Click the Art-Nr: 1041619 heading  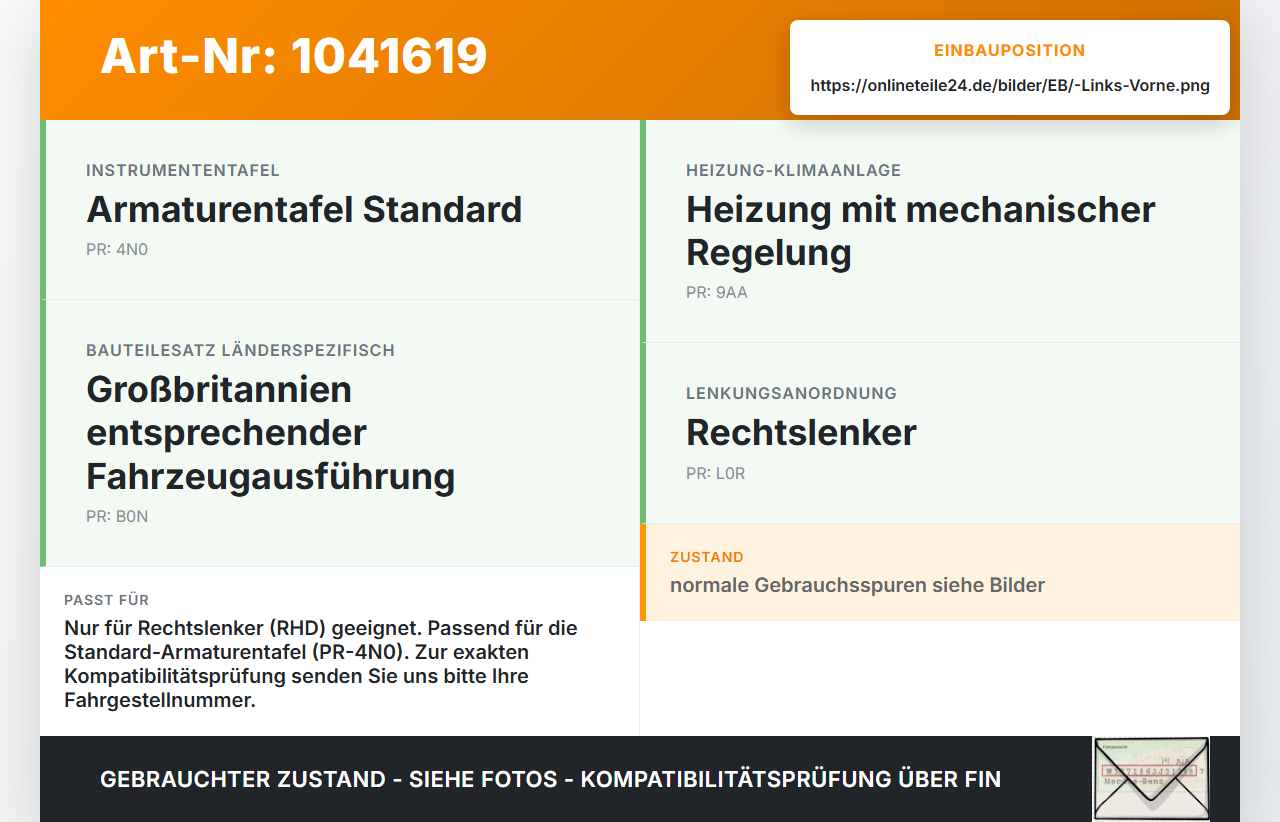tap(294, 56)
